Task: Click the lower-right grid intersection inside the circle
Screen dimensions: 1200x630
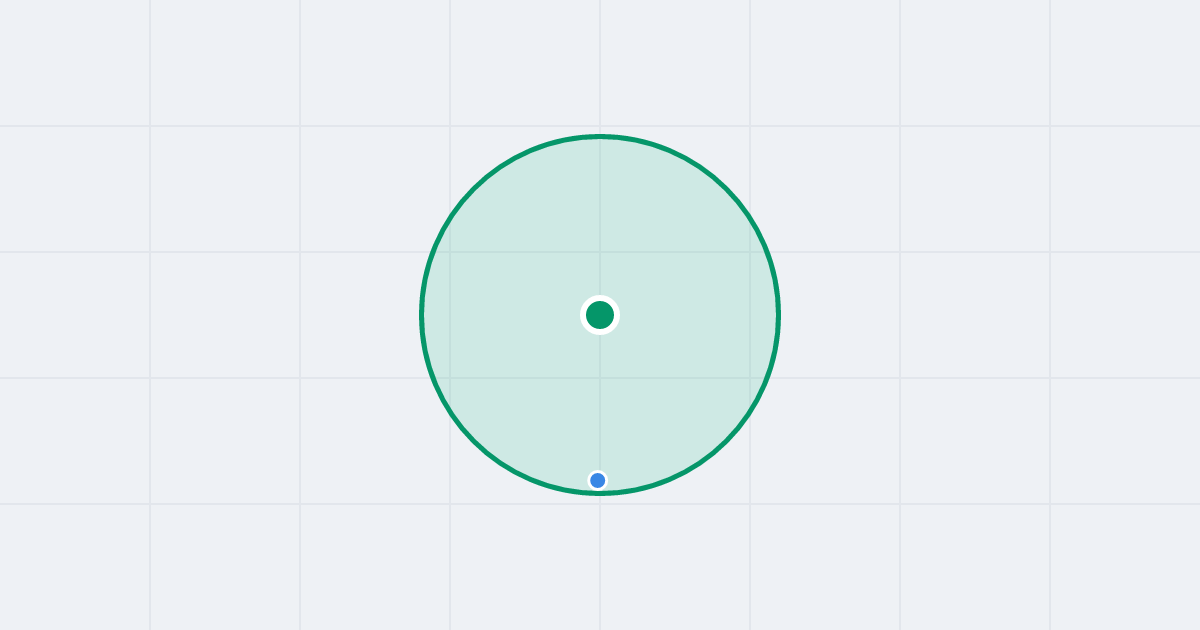Action: 750,378
